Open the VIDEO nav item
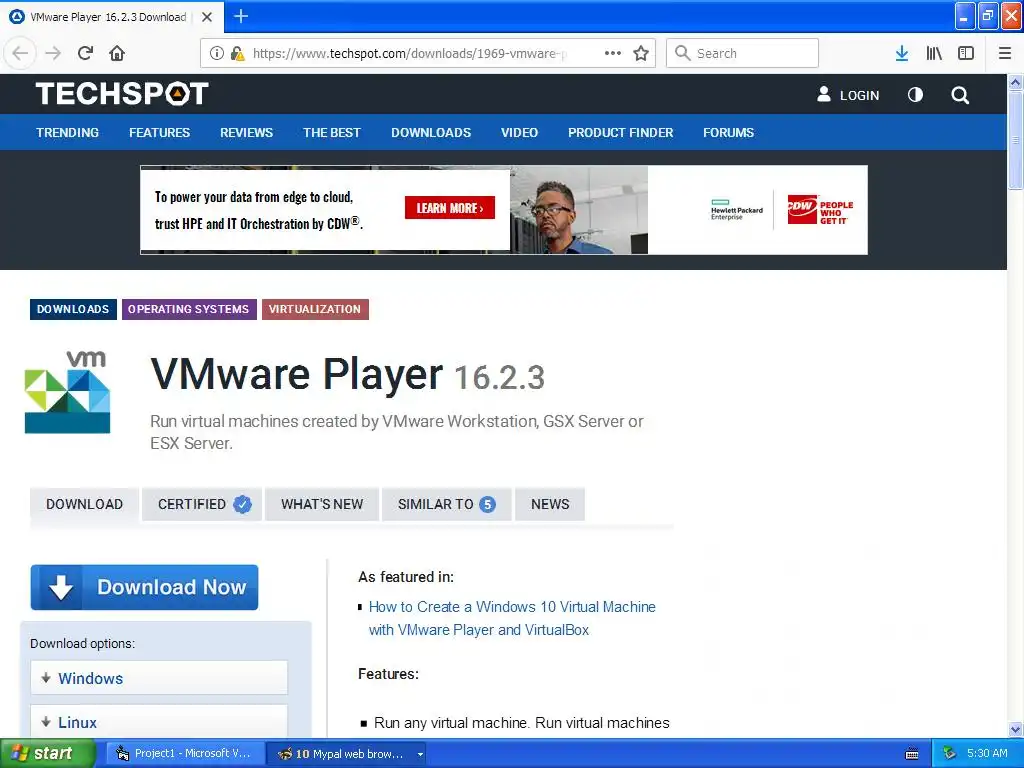Screen dimensions: 1024x768 [519, 133]
